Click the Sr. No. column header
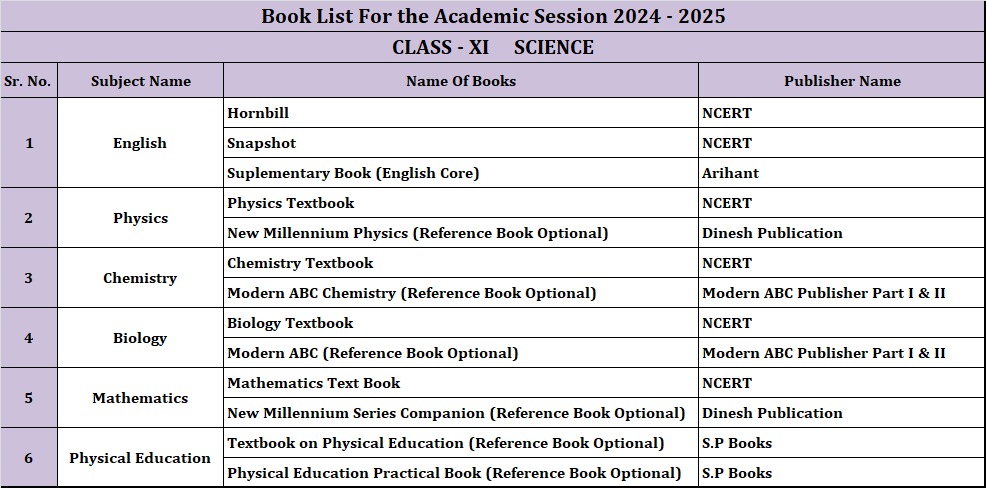The image size is (986, 488). (28, 81)
